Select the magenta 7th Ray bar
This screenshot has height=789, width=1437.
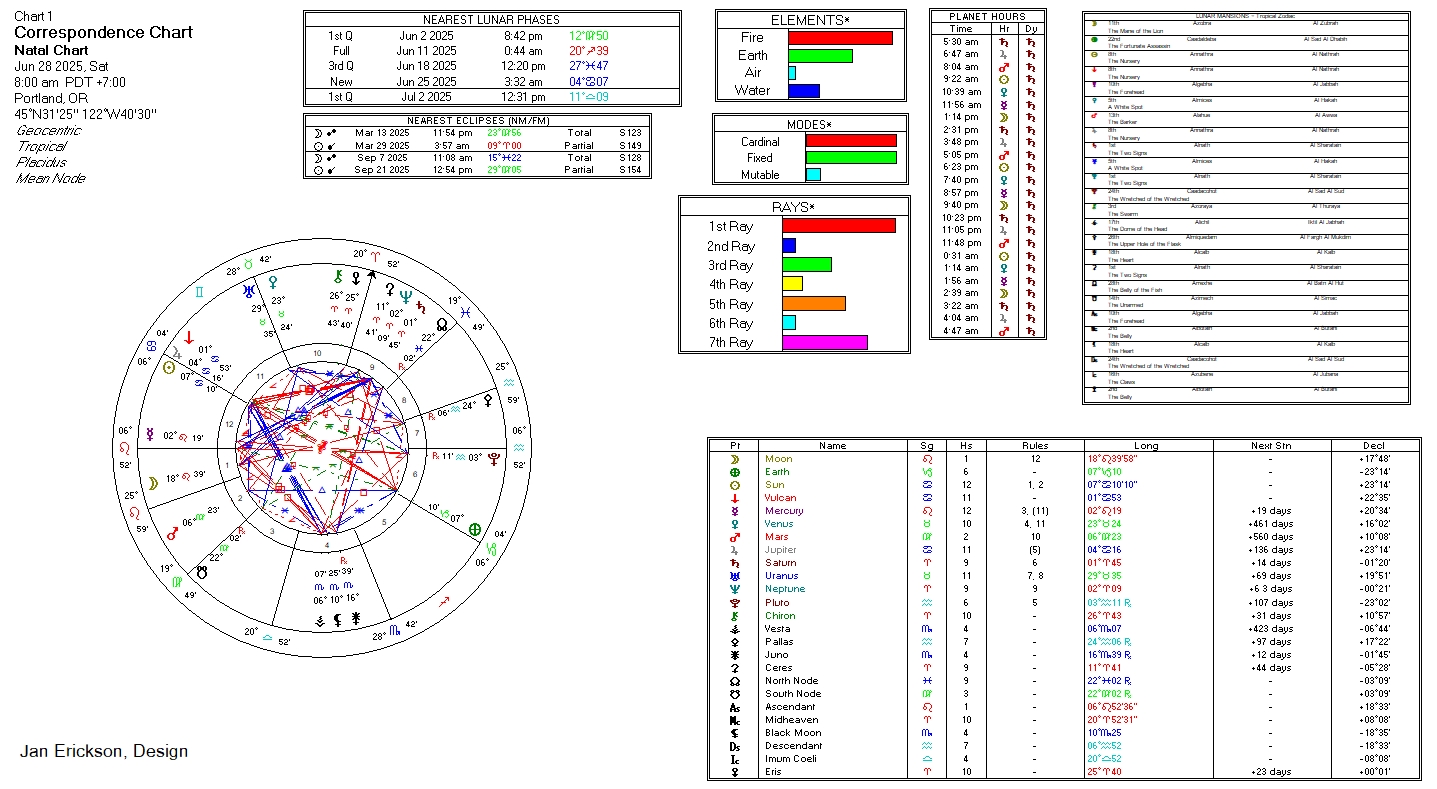824,342
